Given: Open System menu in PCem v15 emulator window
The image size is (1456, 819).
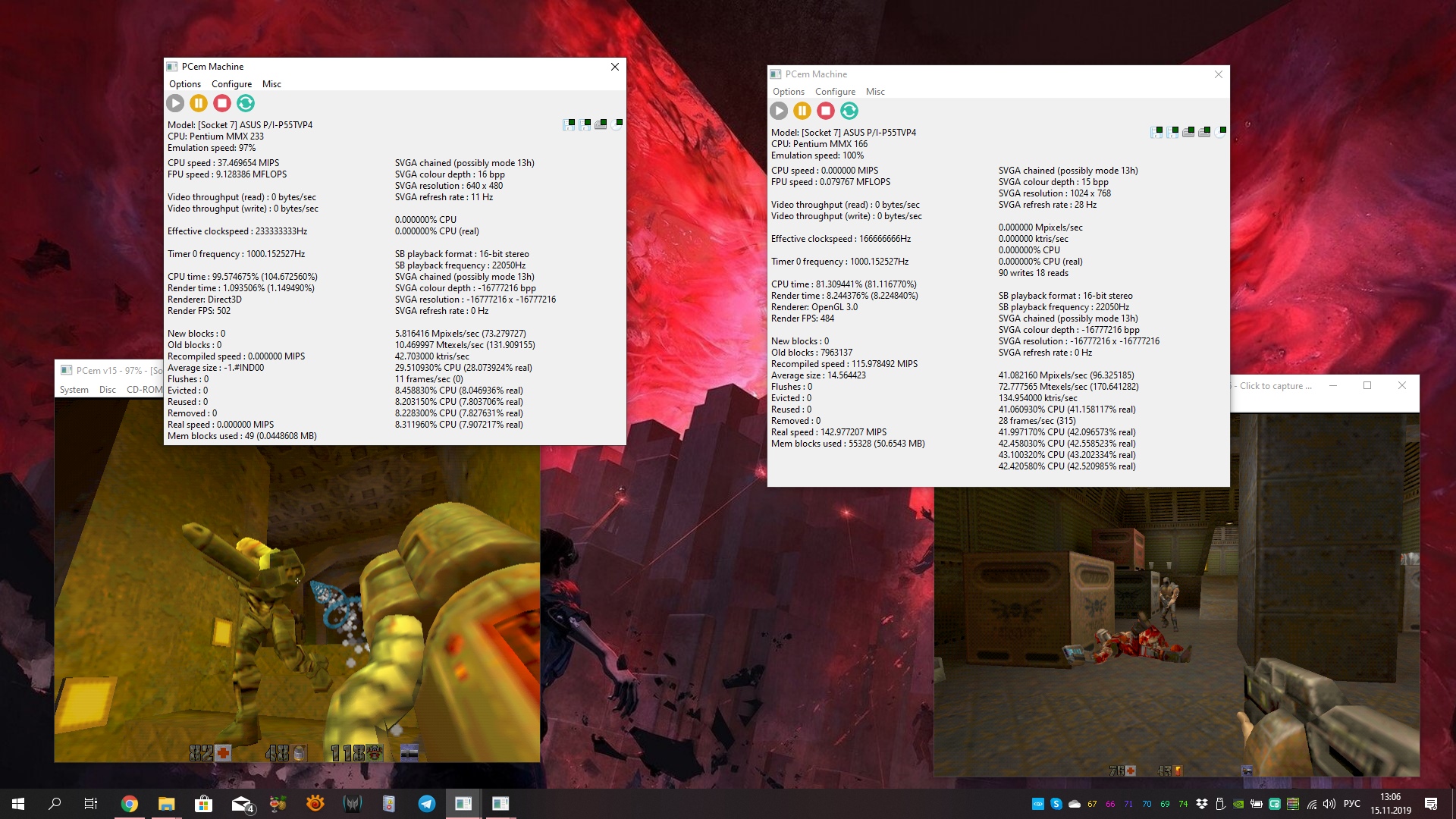Looking at the screenshot, I should (74, 390).
